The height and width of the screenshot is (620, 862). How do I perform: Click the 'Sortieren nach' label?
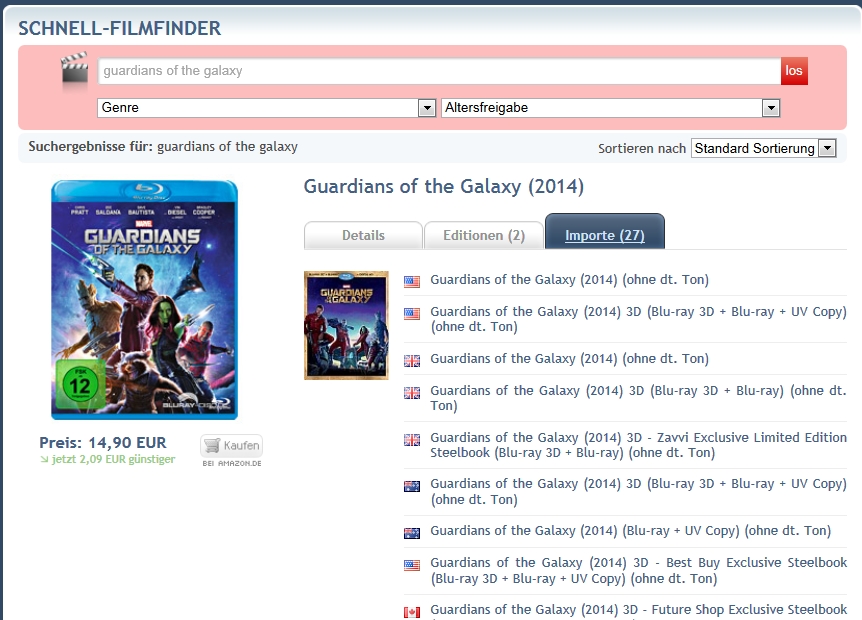point(642,148)
